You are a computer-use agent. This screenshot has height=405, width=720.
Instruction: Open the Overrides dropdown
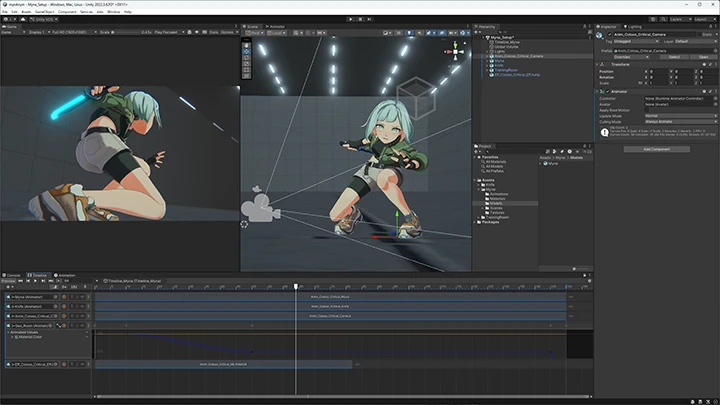(631, 57)
